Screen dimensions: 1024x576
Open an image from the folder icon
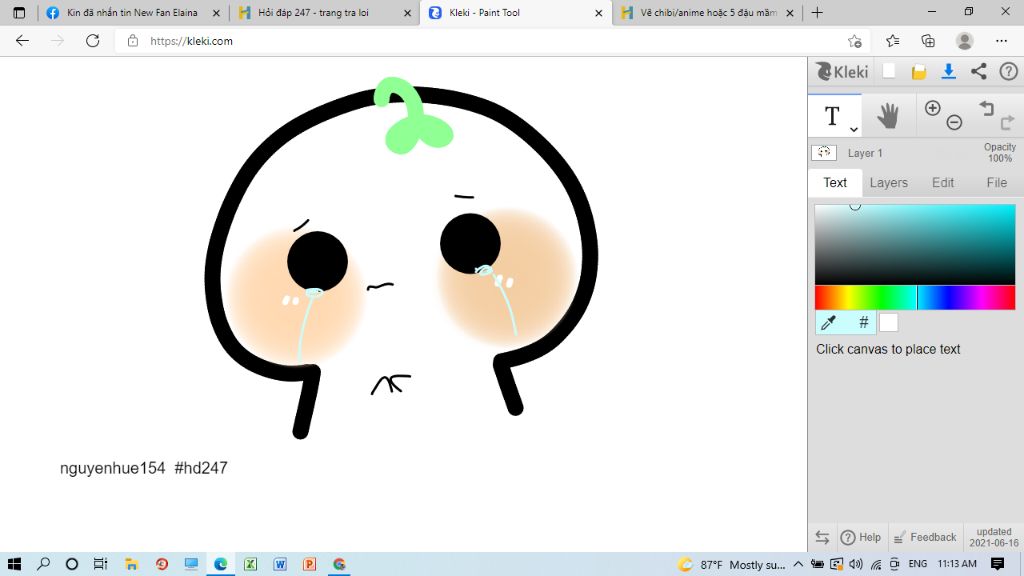(x=919, y=72)
